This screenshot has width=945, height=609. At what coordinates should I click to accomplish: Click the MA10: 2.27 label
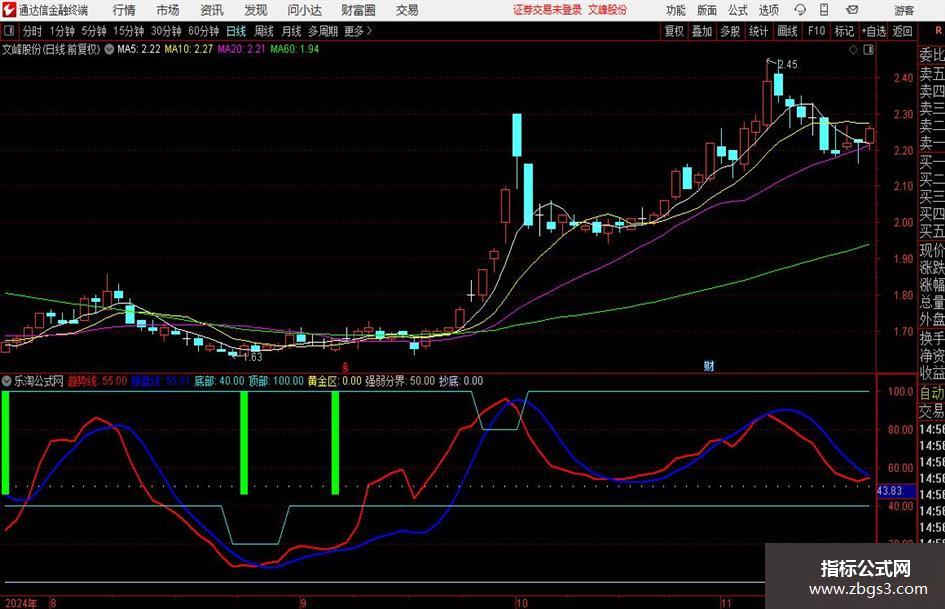tap(189, 49)
